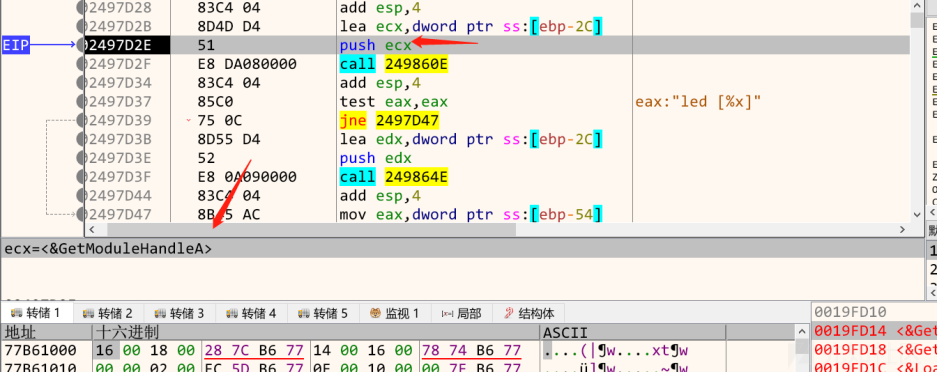Click disassembly horizontal scrollbar left arrow
The height and width of the screenshot is (372, 937).
click(x=92, y=229)
